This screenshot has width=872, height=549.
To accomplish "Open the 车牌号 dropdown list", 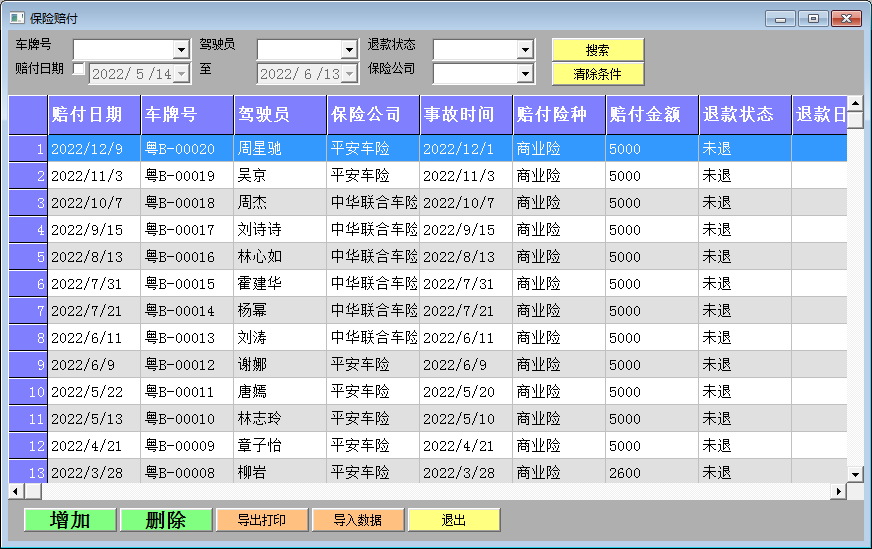I will point(181,50).
